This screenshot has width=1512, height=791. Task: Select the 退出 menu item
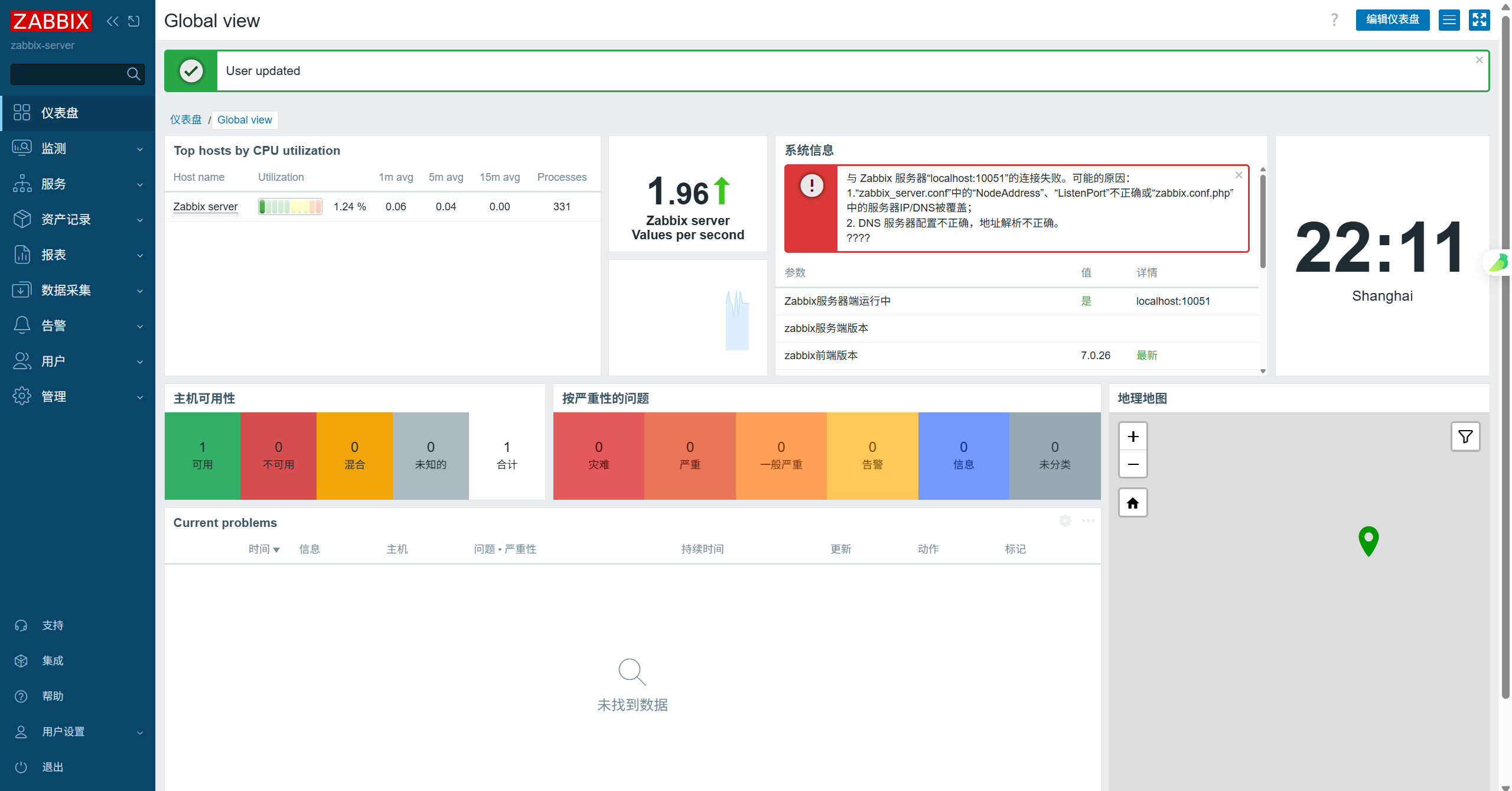click(x=78, y=767)
